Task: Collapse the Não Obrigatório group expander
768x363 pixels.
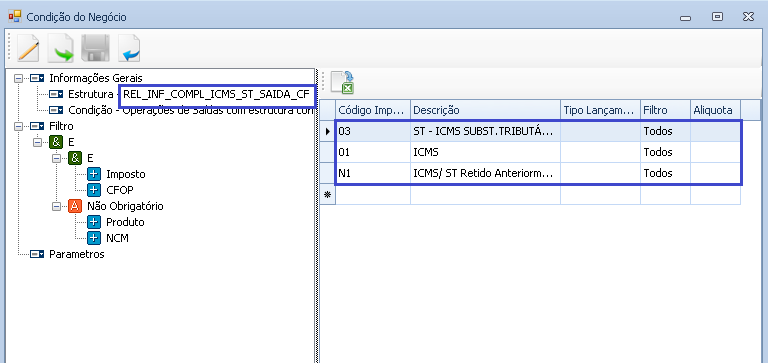Action: click(56, 206)
